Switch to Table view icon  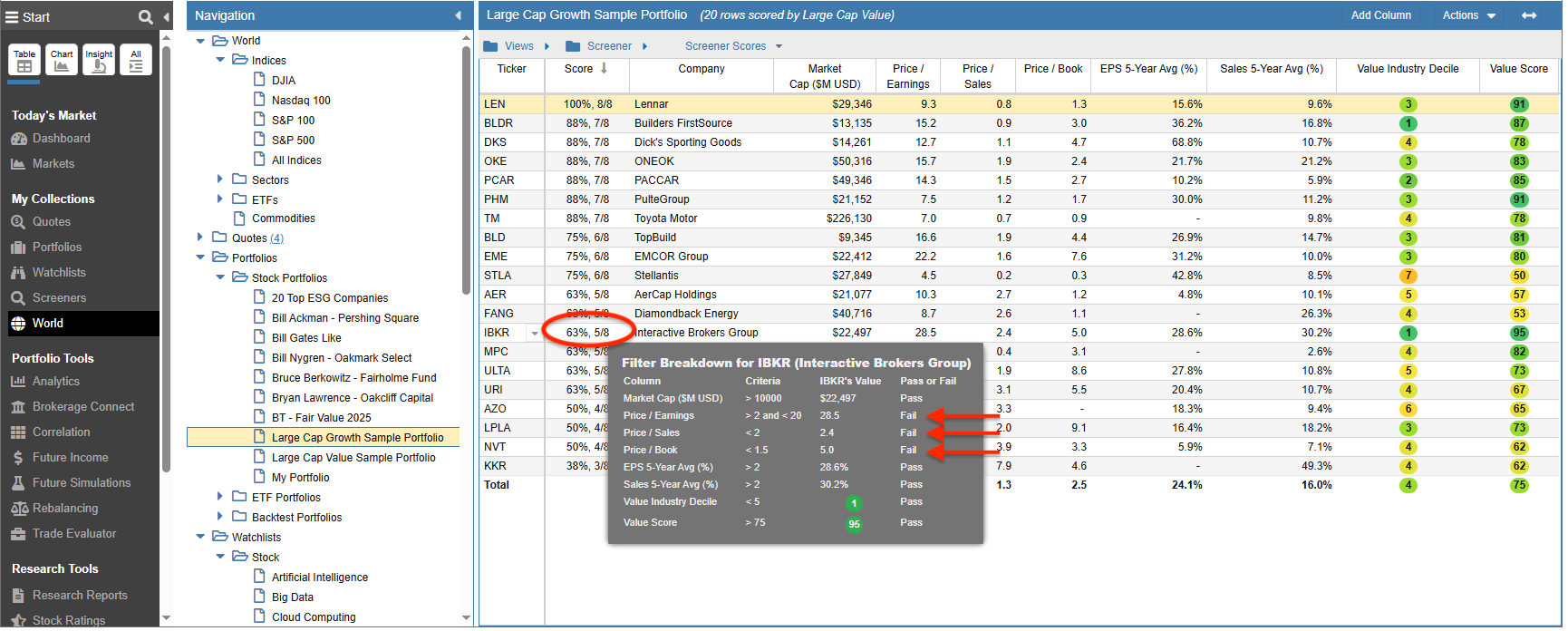pos(24,60)
